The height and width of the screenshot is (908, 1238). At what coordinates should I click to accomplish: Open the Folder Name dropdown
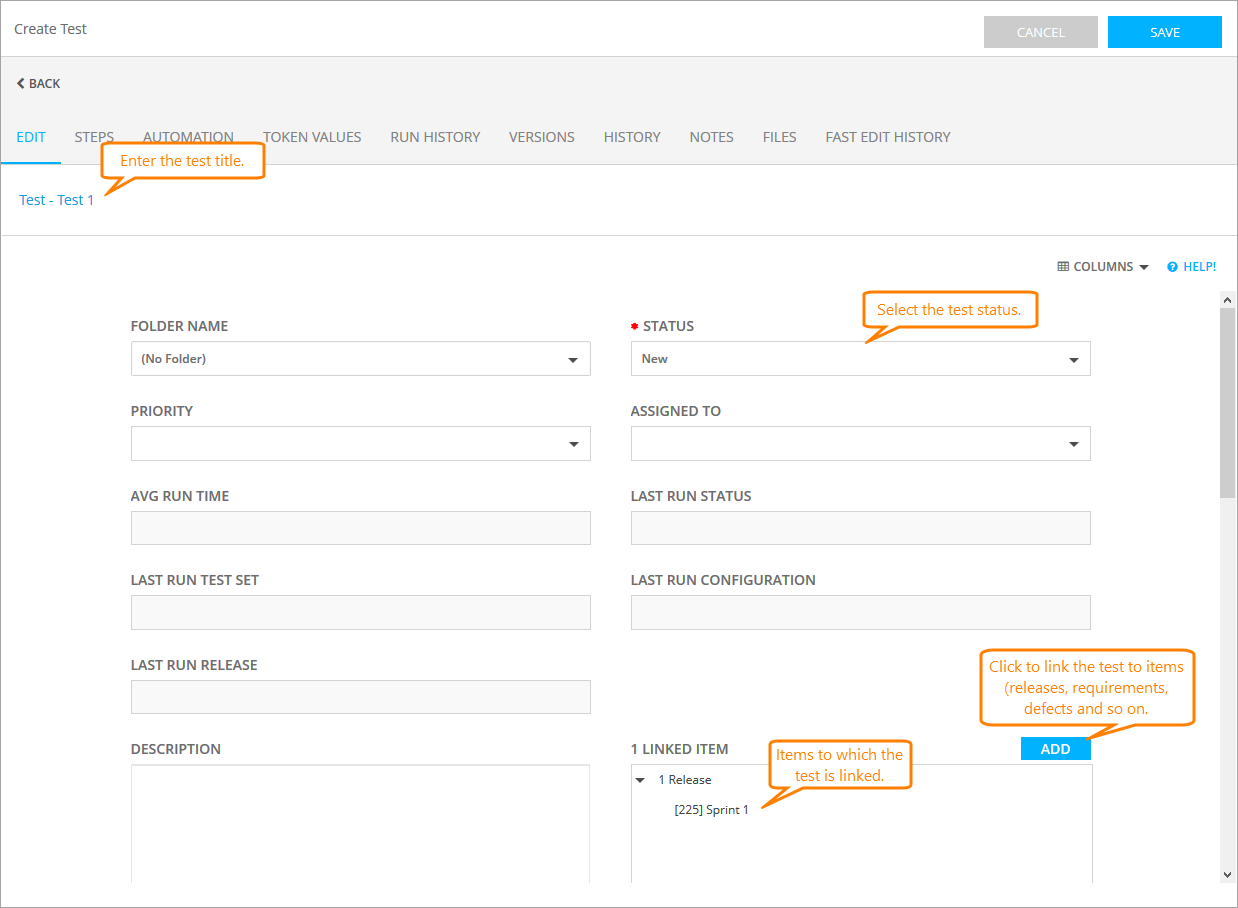pos(360,359)
